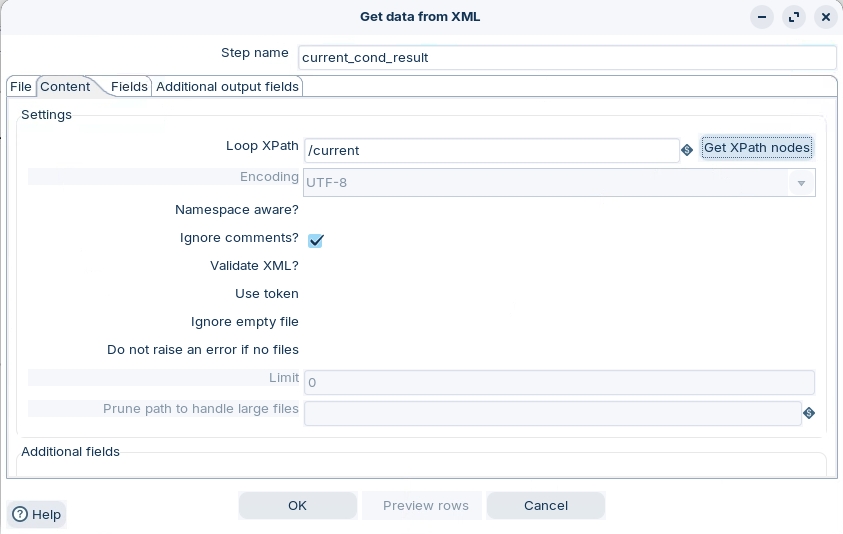
Task: Click the variable icon beside Loop XPath field
Action: 687,150
